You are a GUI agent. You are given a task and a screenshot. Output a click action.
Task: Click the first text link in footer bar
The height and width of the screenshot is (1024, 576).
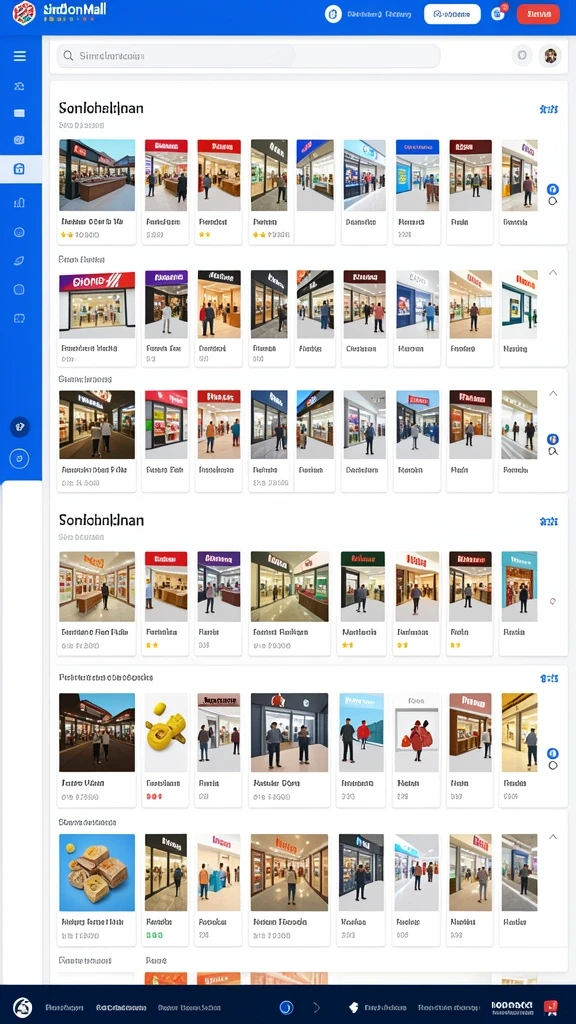[64, 1008]
